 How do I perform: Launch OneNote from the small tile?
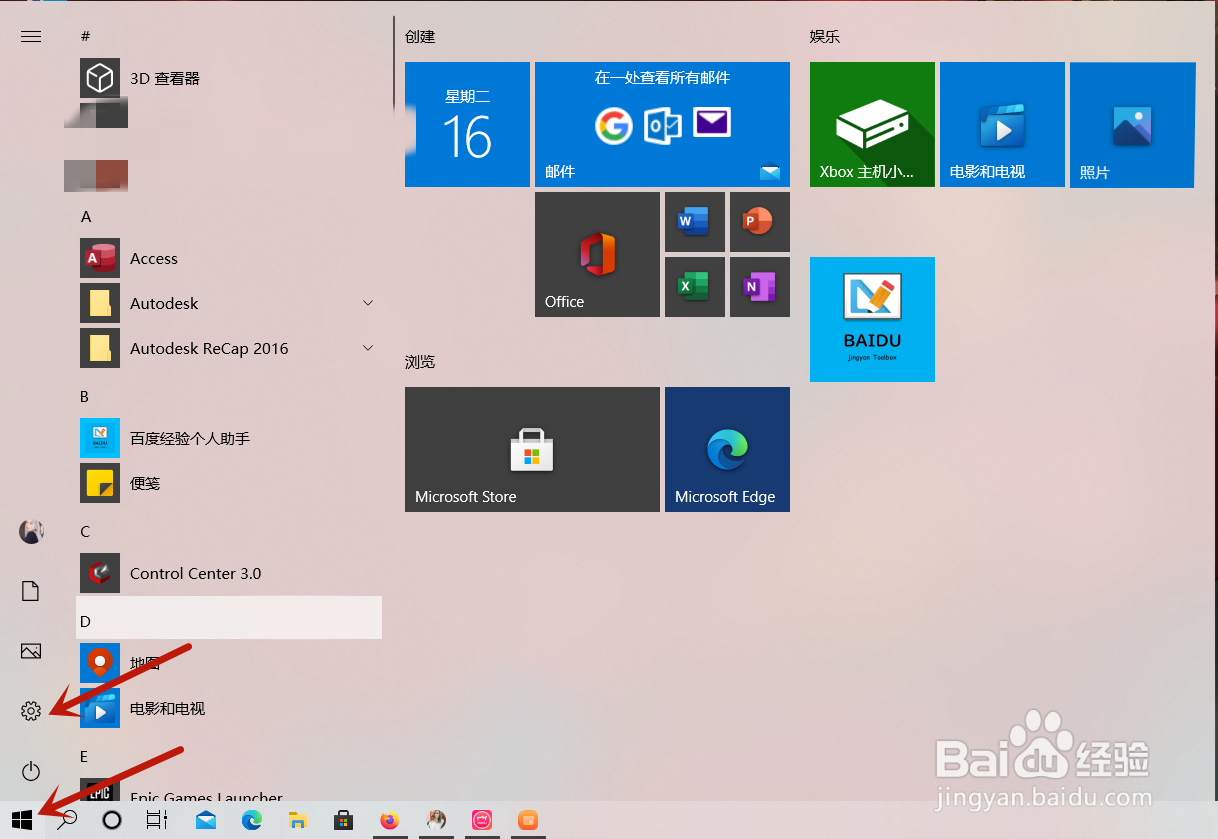coord(760,287)
